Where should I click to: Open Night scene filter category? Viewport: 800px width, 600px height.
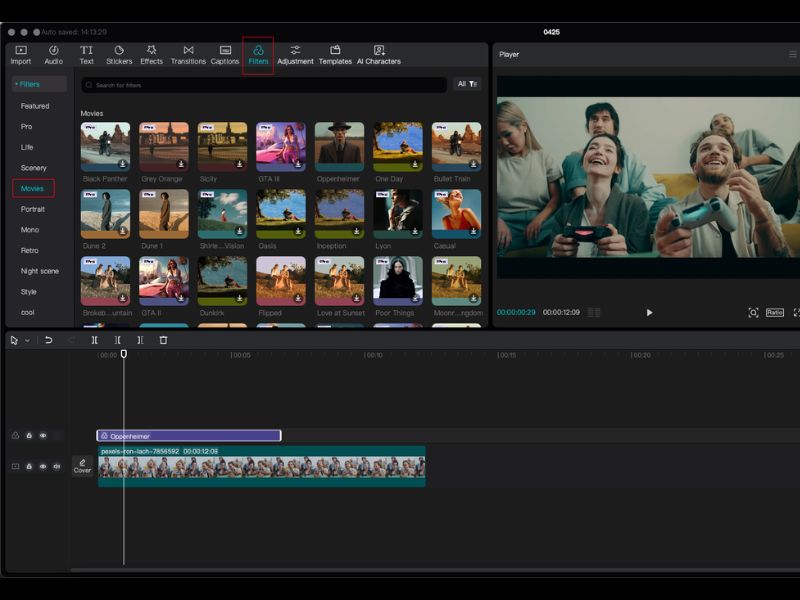click(40, 271)
